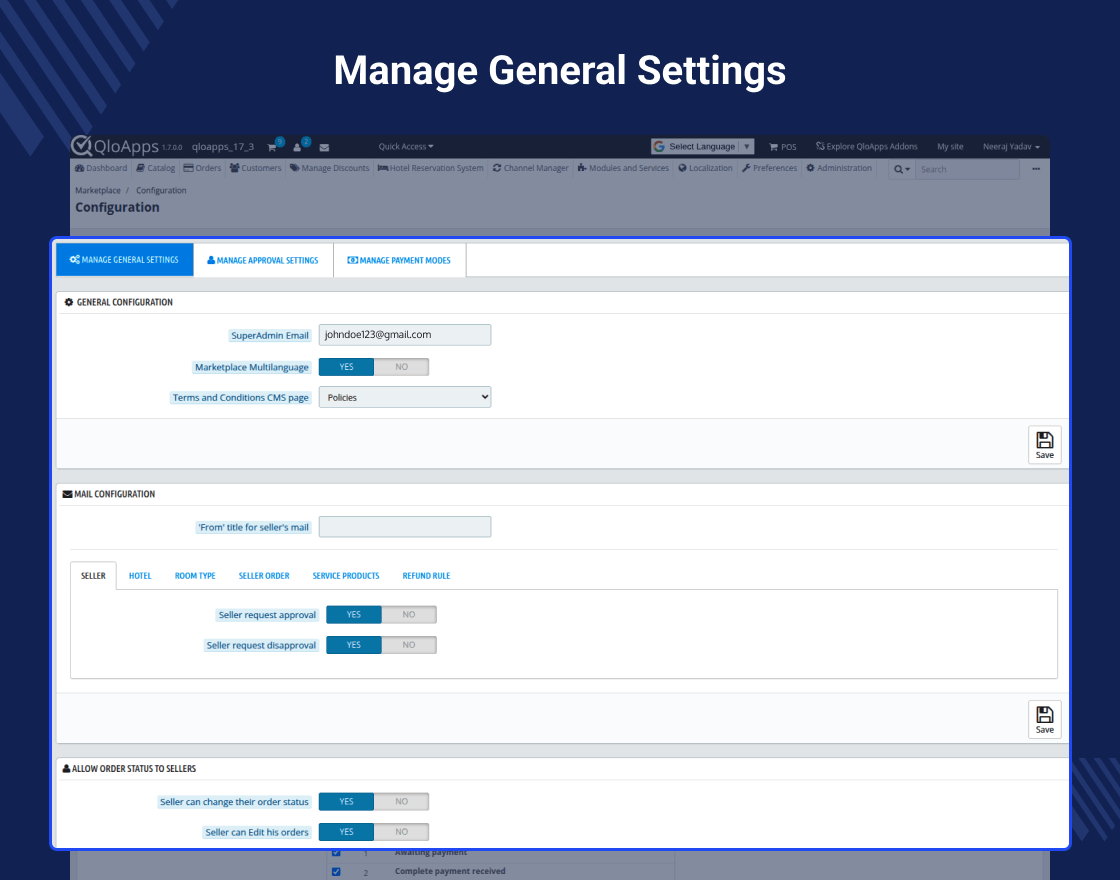Open the Localization menu
This screenshot has width=1120, height=880.
706,169
